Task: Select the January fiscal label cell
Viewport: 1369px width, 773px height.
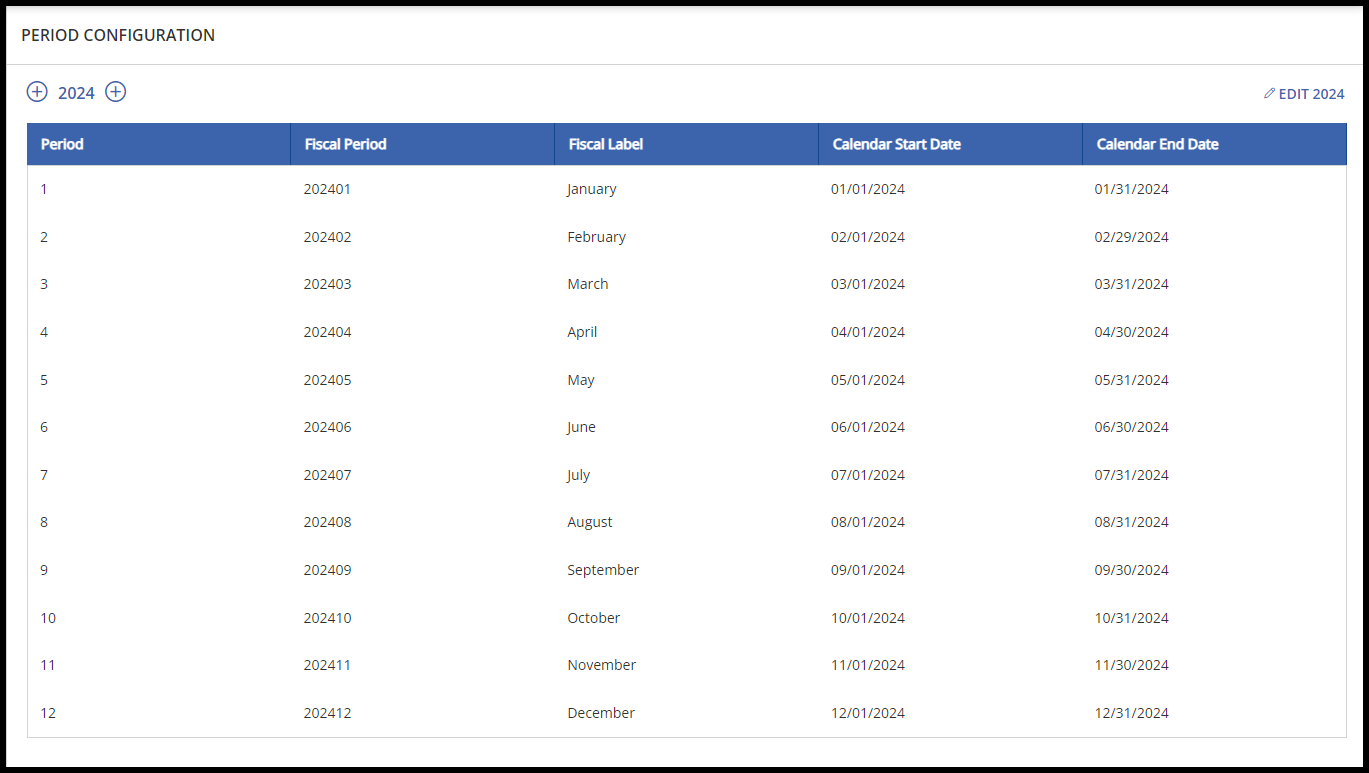Action: 591,189
